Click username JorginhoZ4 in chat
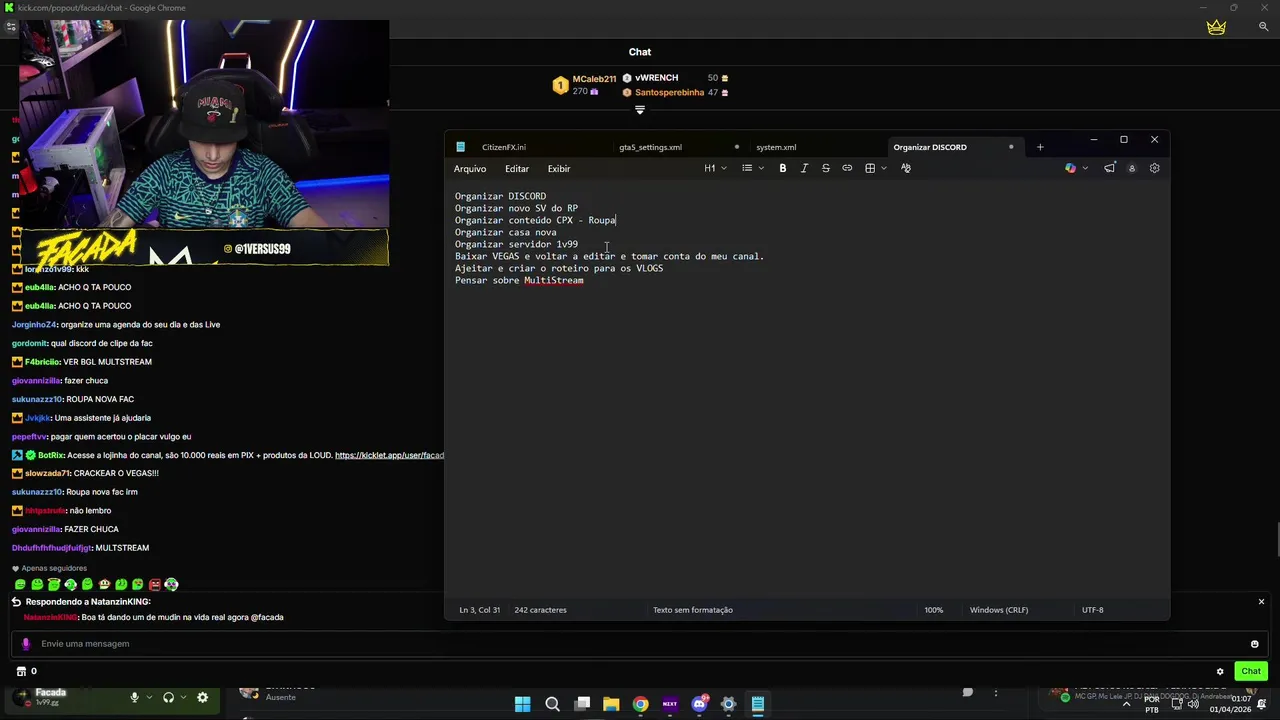This screenshot has width=1280, height=720. pyautogui.click(x=34, y=325)
